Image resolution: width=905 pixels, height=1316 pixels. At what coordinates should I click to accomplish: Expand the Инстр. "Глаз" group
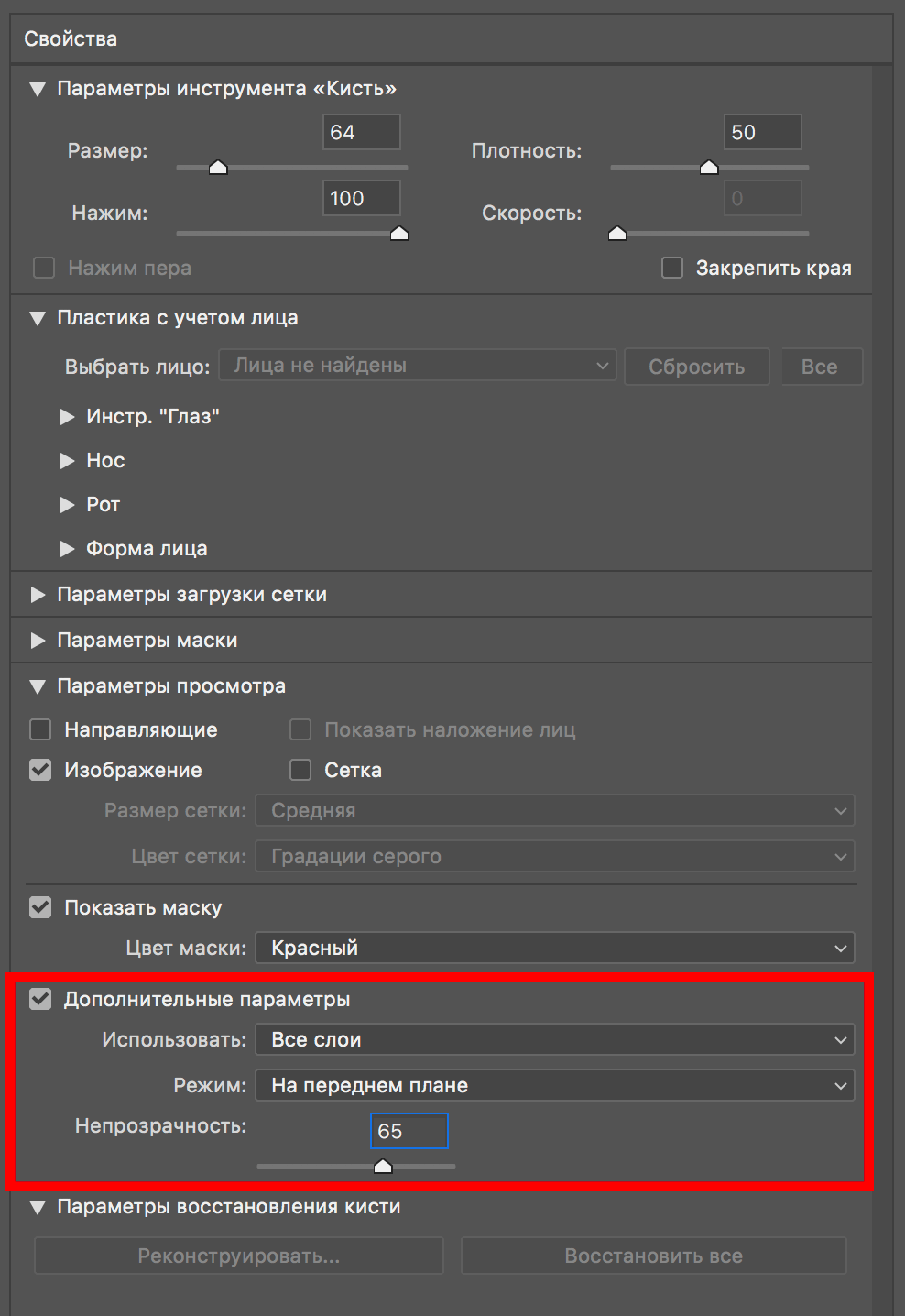(67, 417)
